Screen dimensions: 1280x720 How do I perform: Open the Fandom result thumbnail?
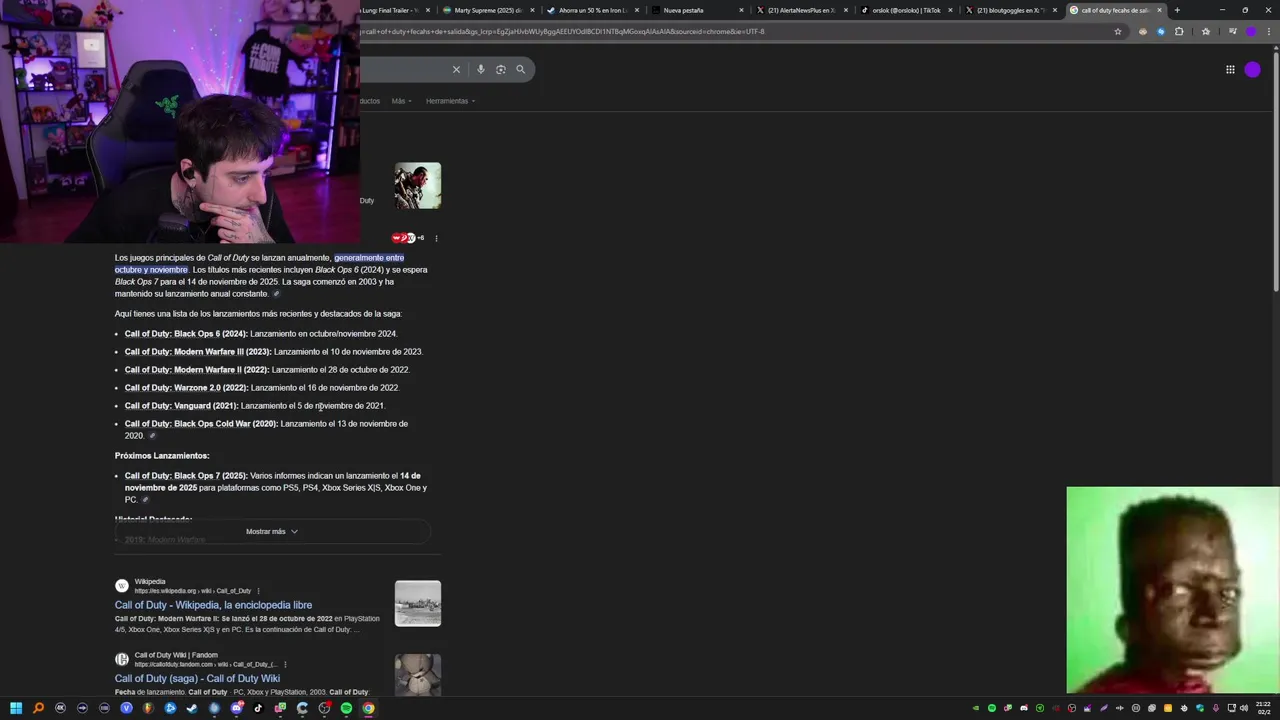tap(418, 675)
